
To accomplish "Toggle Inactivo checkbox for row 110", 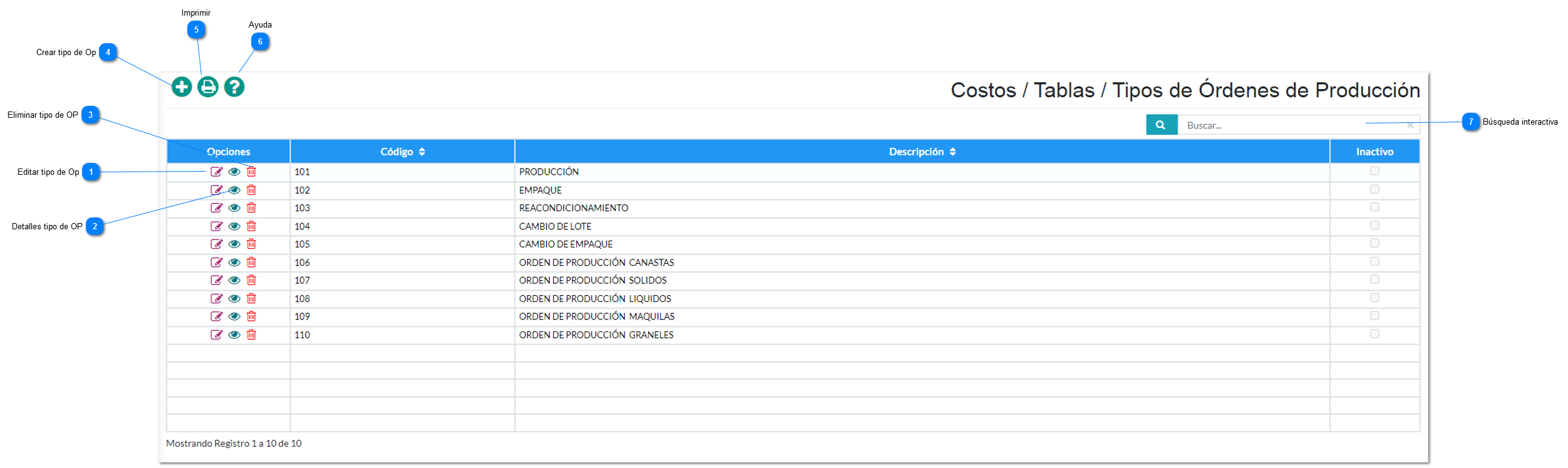I will click(1374, 334).
